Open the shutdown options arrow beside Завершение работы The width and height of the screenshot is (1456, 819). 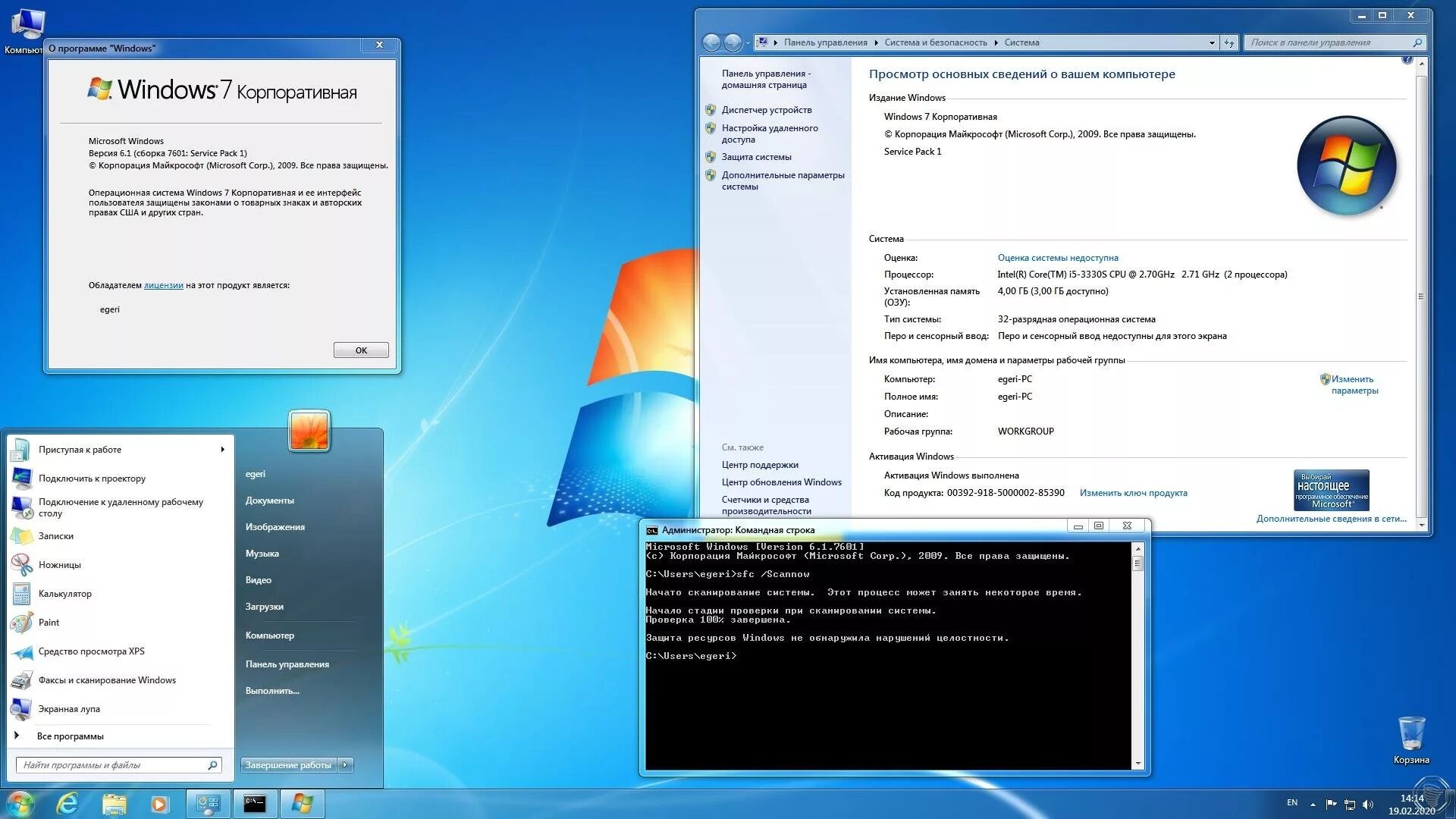pos(346,765)
